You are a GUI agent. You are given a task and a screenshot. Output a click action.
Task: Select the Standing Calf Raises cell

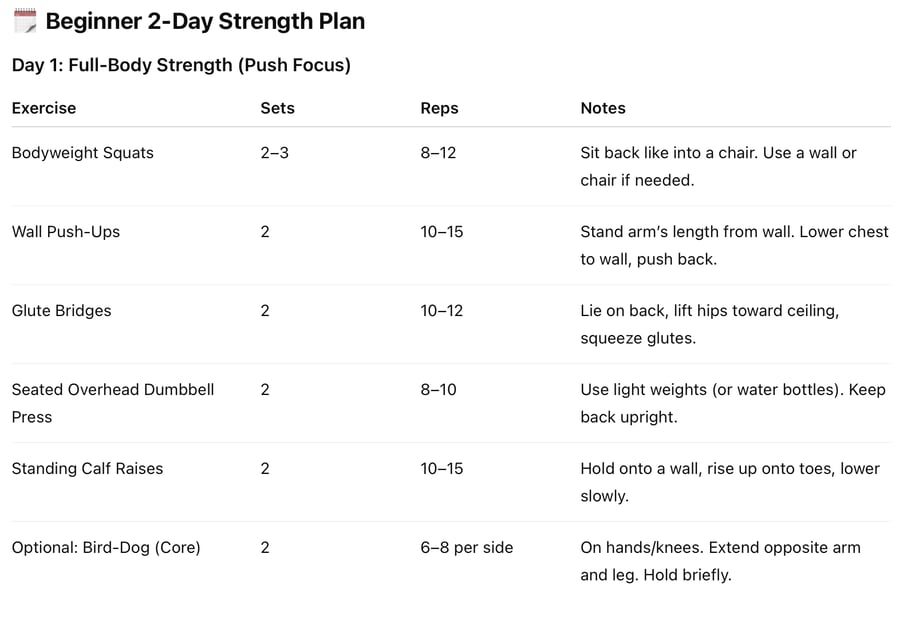point(88,468)
